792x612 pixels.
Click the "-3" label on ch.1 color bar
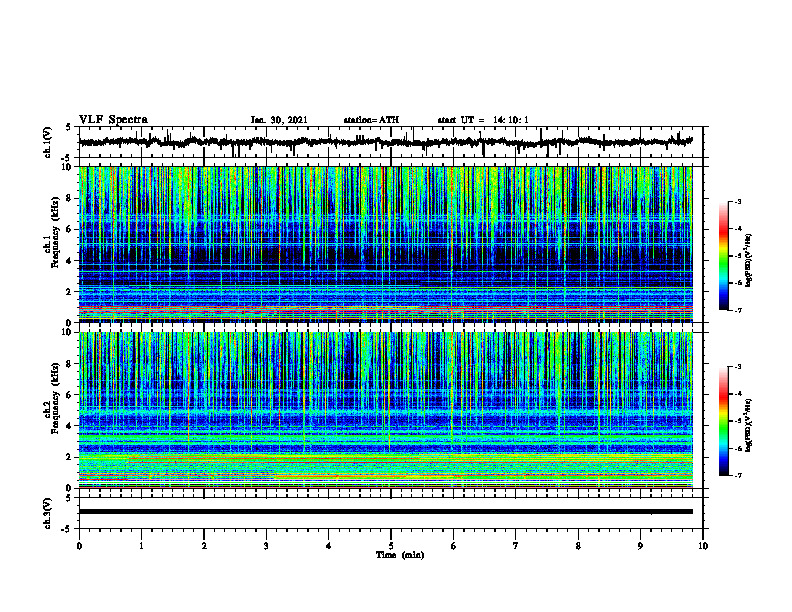(x=737, y=201)
